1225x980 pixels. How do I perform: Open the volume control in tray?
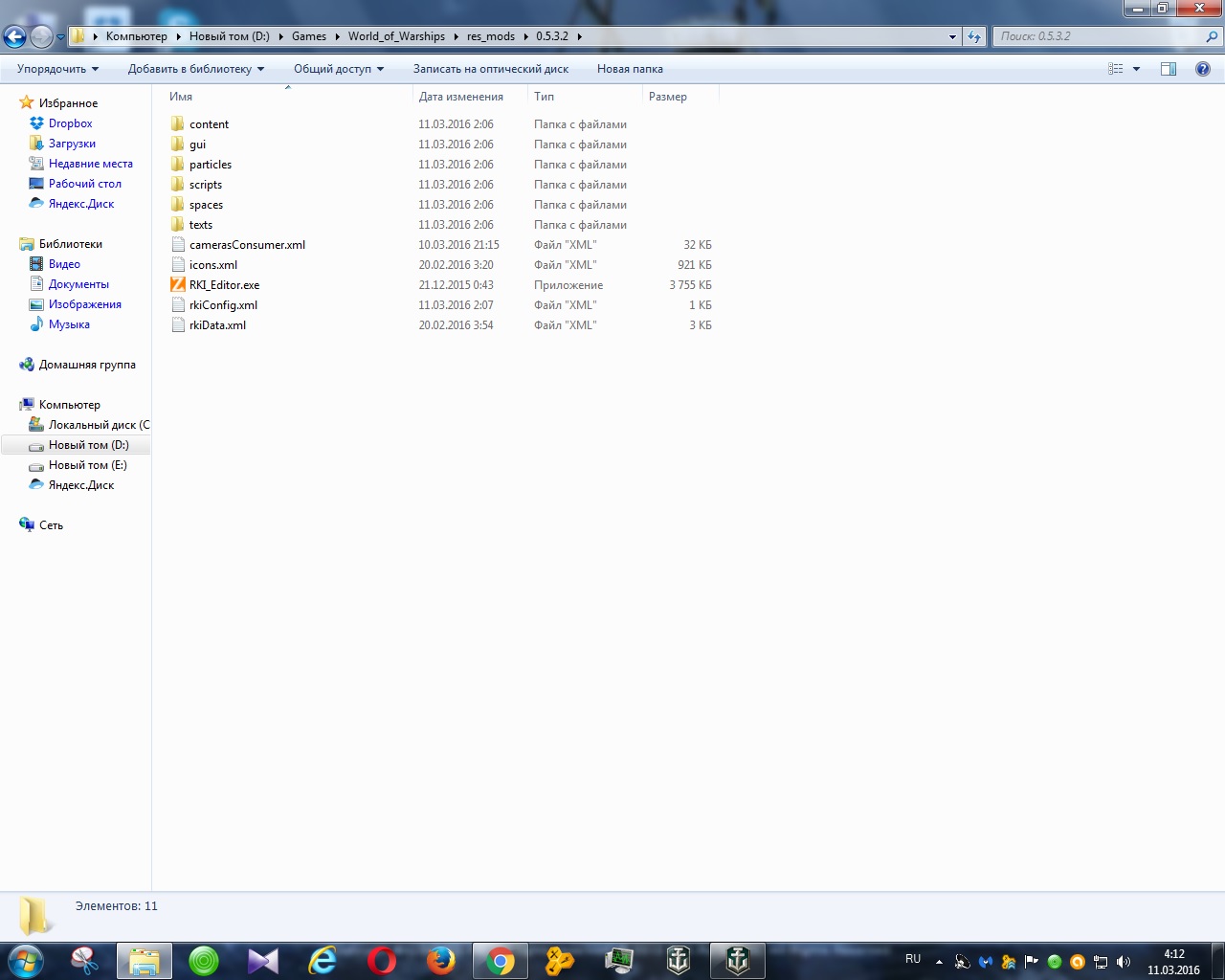pos(1124,962)
